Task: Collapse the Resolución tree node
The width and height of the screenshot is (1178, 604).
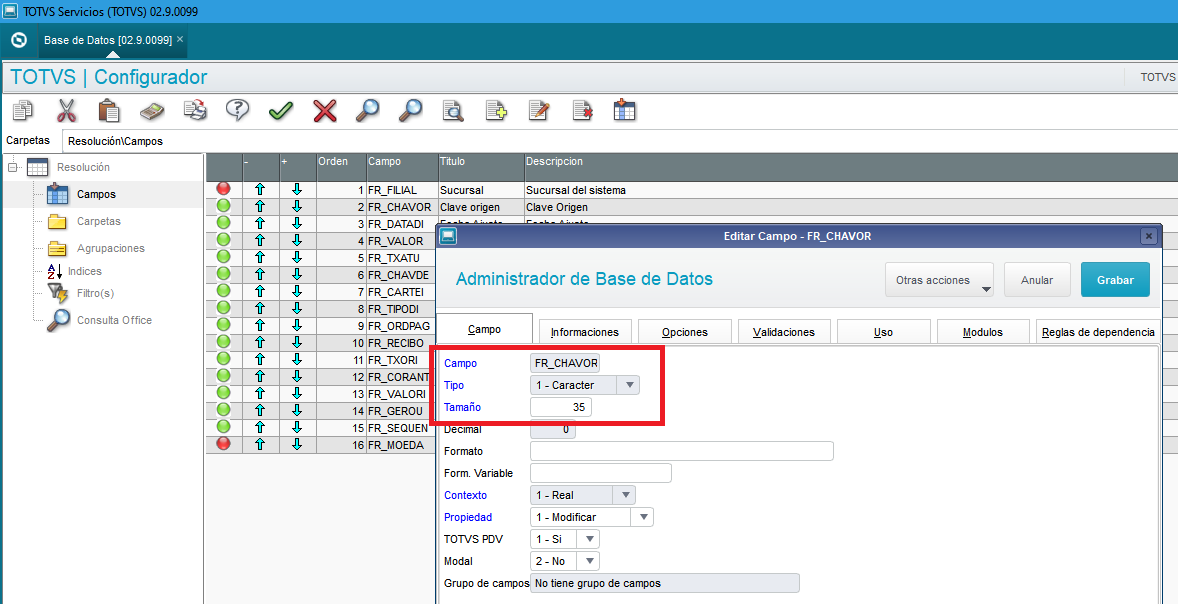Action: pos(11,167)
